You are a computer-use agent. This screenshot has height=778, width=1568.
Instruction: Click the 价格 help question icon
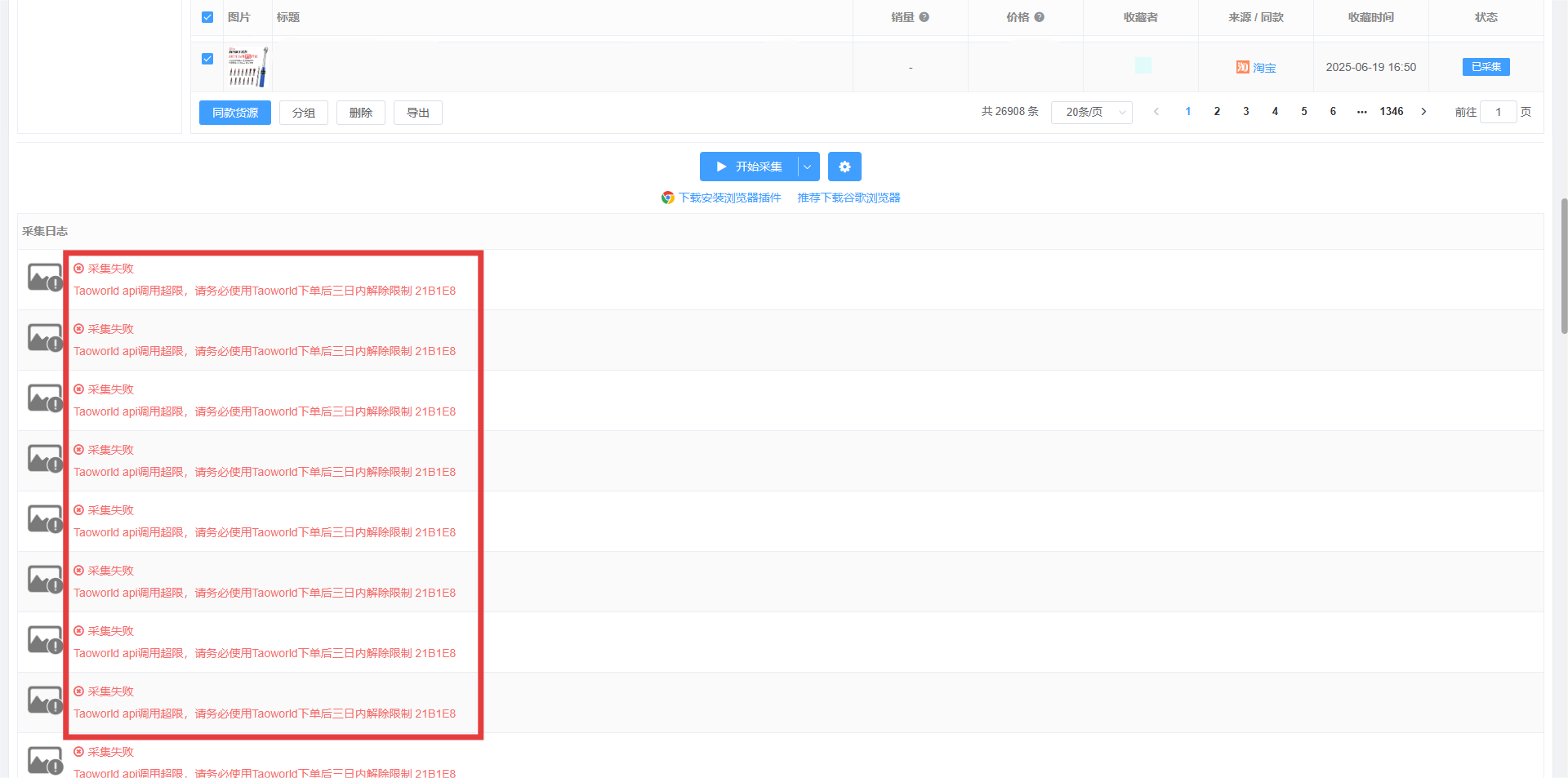tap(1040, 17)
